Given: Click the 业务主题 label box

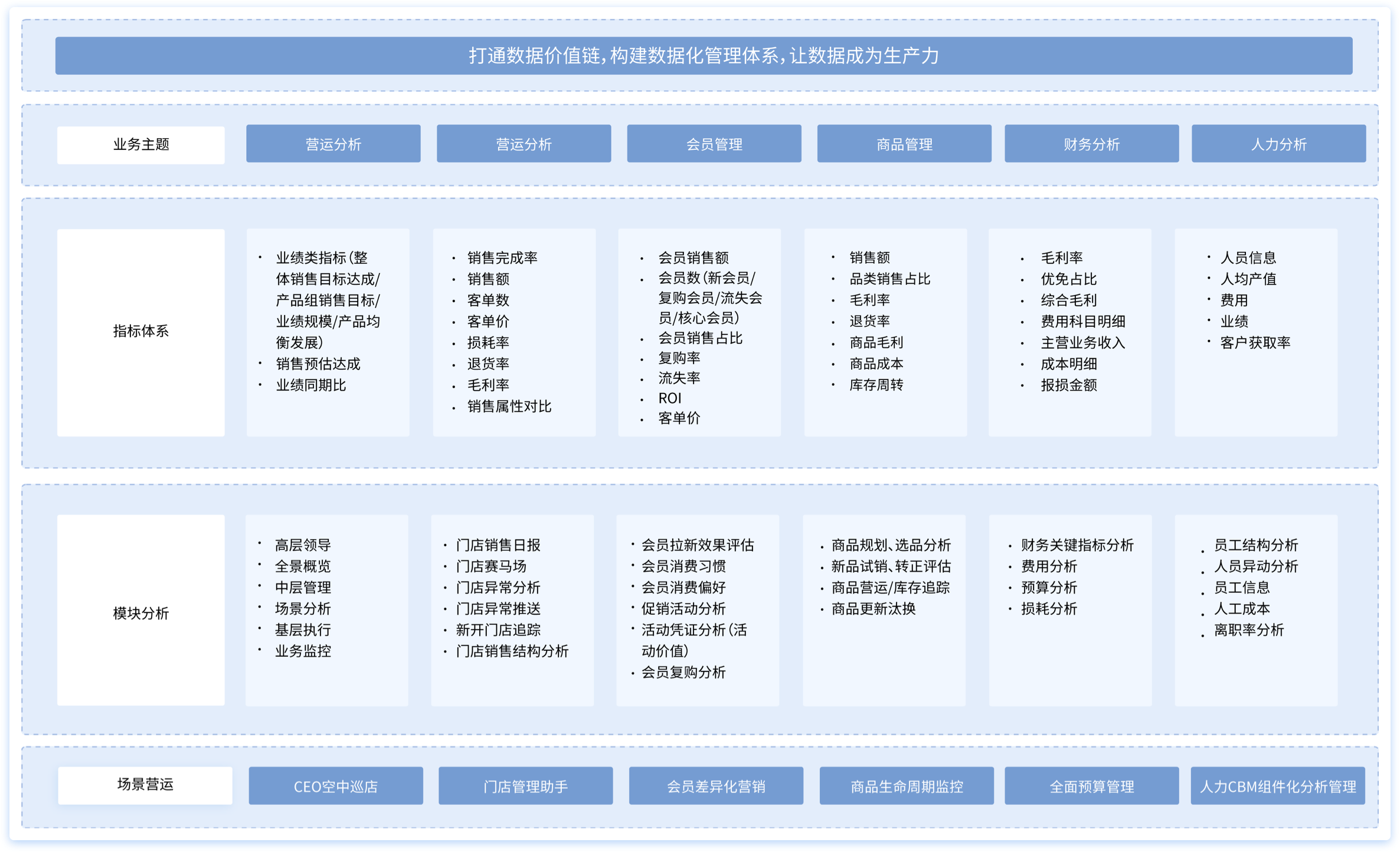Looking at the screenshot, I should coord(140,145).
